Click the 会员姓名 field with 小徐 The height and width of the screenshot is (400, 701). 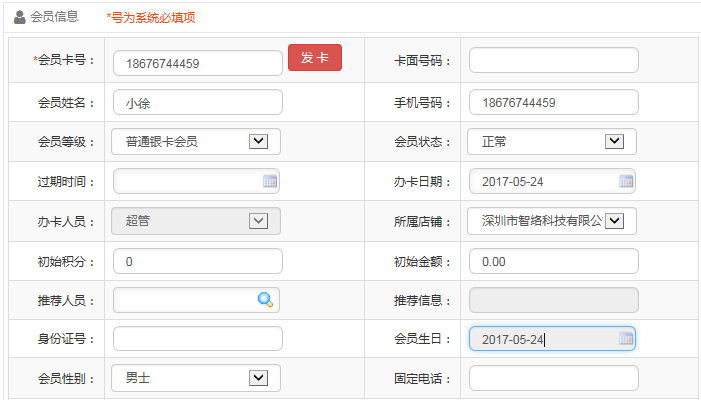(198, 102)
